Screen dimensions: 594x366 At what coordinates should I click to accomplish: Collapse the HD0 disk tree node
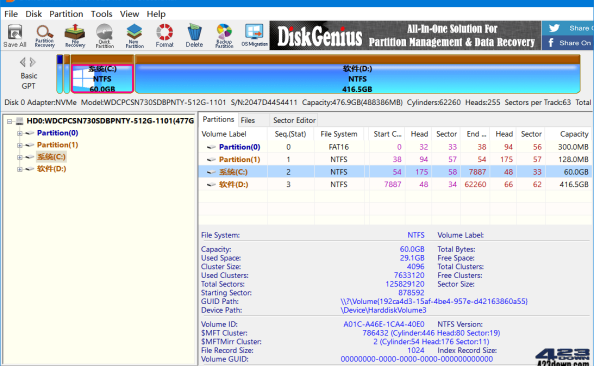point(9,121)
